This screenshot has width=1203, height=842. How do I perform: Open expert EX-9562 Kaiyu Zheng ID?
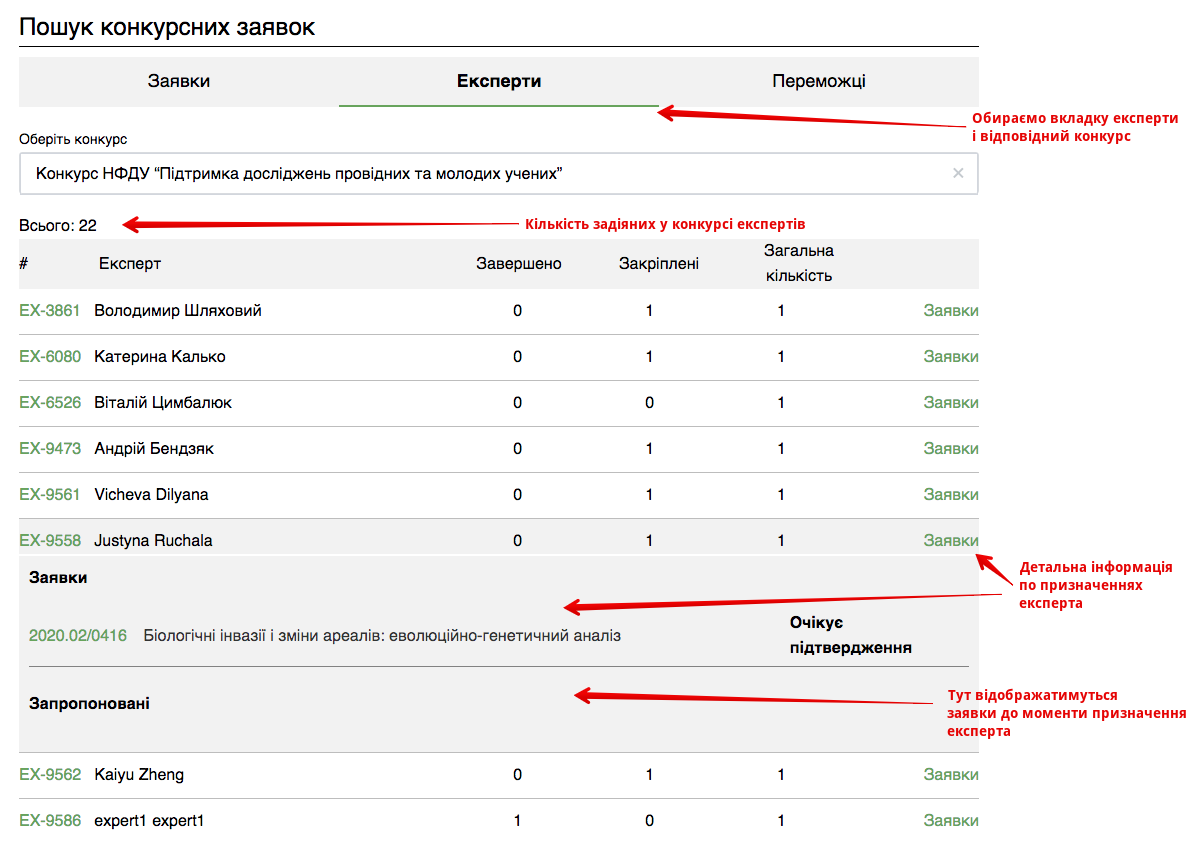tap(49, 775)
